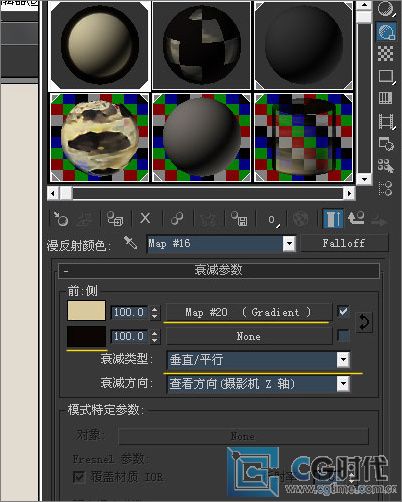Click the second 100.0 amount spinner arrows

(154, 336)
